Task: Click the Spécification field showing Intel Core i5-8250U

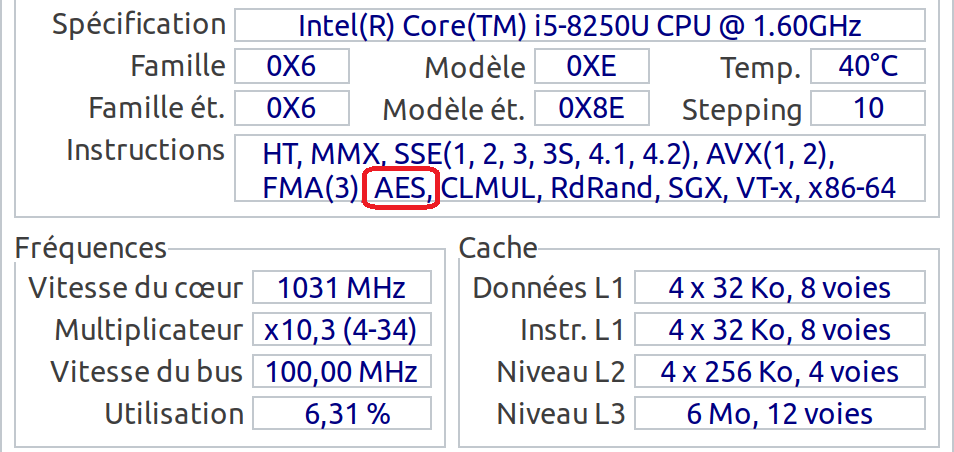Action: click(579, 26)
